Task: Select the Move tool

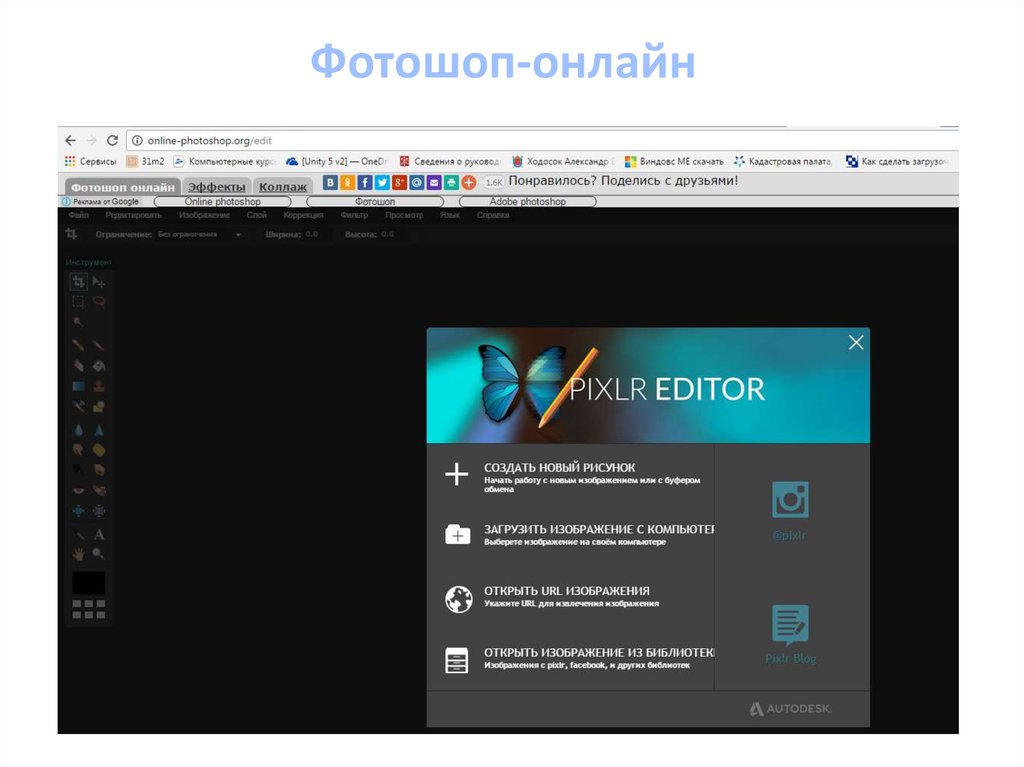Action: pos(99,283)
